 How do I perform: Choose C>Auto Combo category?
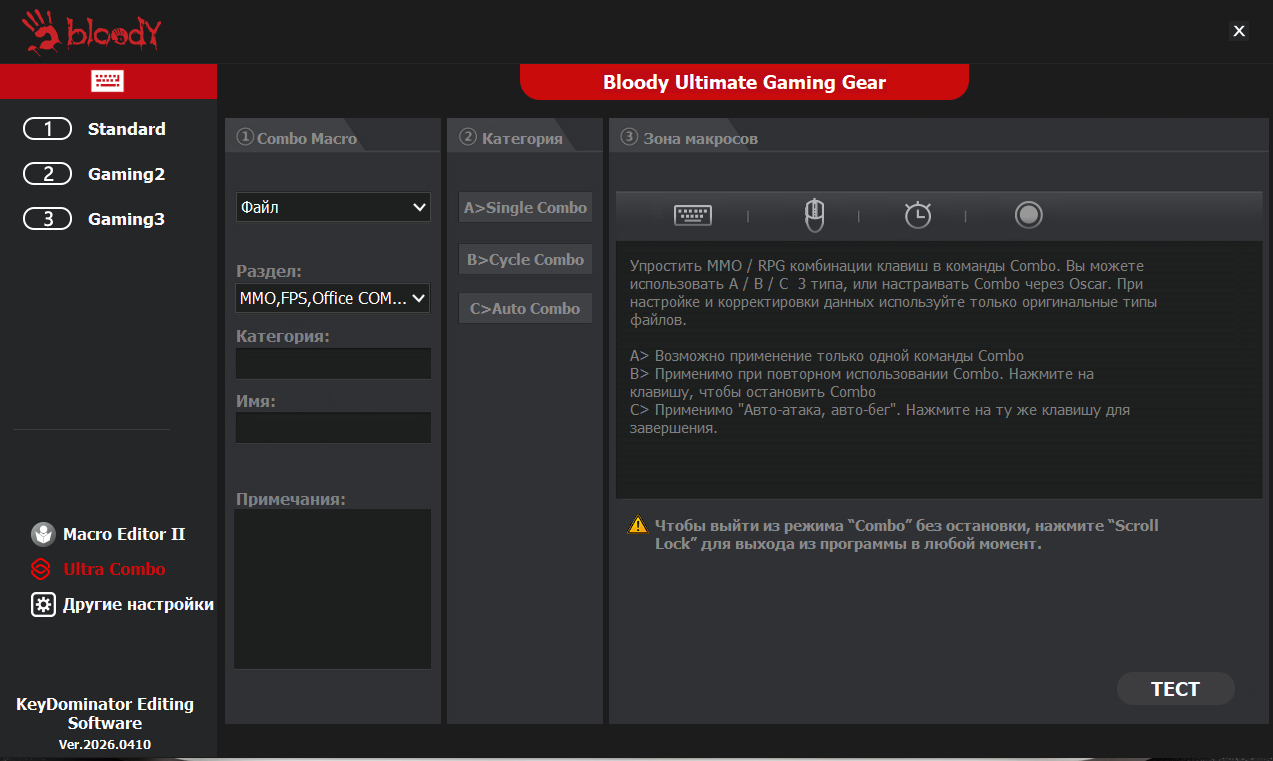pos(525,308)
